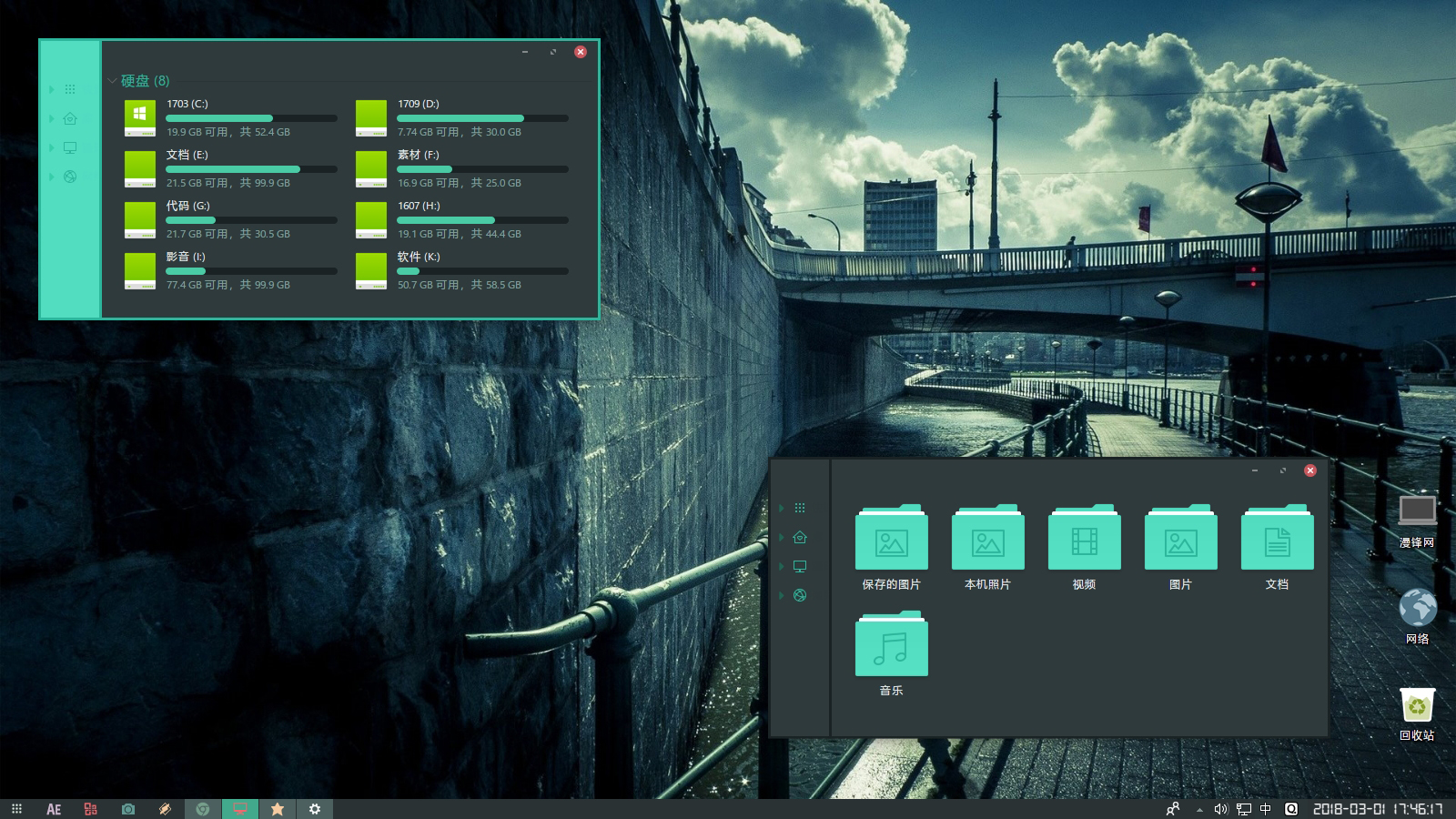This screenshot has height=819, width=1456.
Task: Expand the network node in folders window sidebar
Action: pos(782,595)
